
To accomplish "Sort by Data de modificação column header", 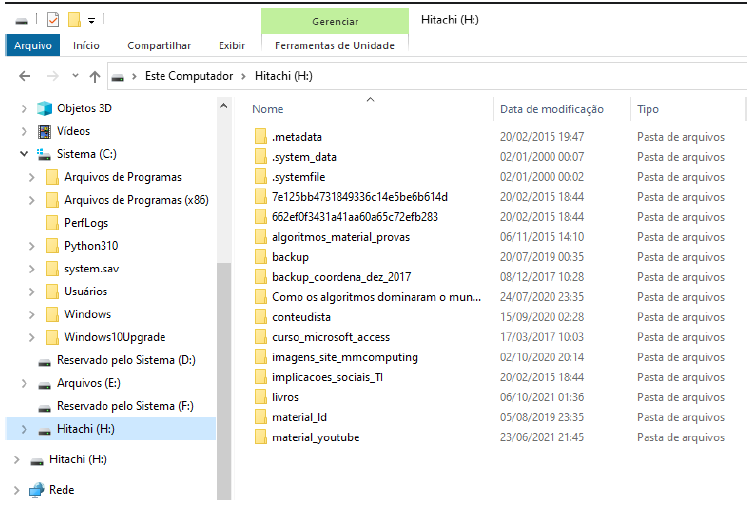I will (x=551, y=109).
